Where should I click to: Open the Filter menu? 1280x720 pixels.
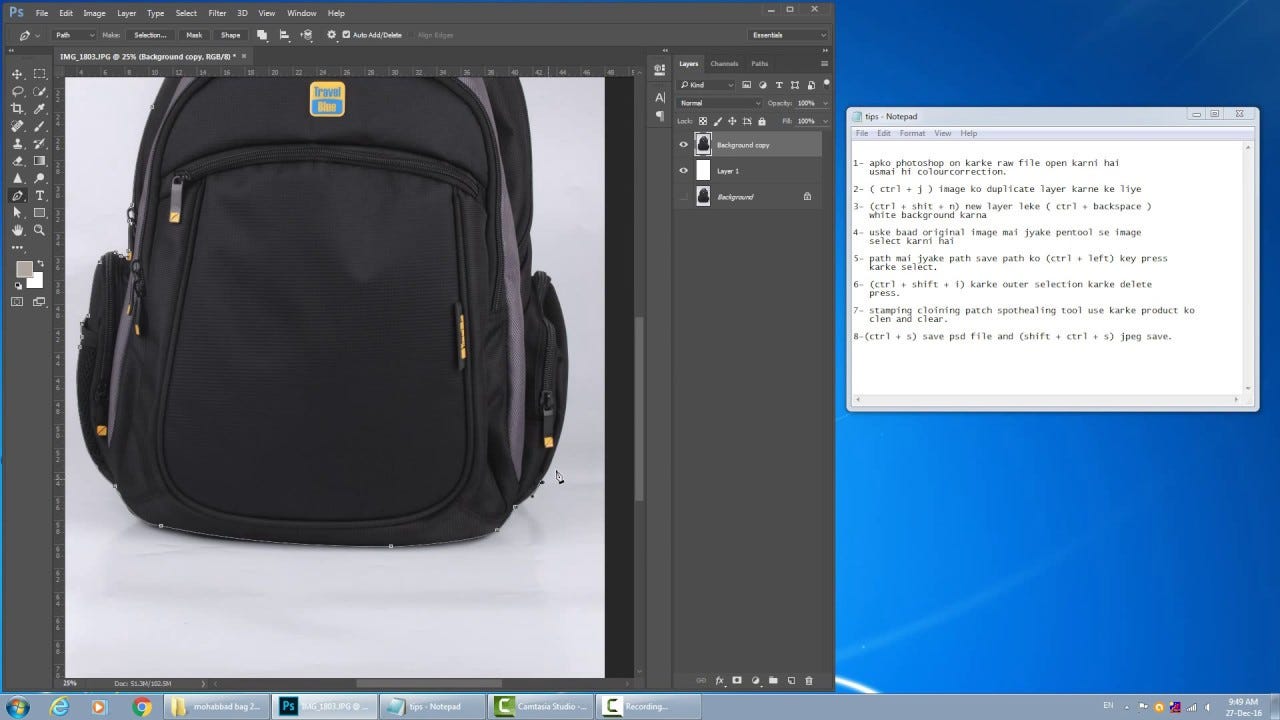click(x=217, y=13)
